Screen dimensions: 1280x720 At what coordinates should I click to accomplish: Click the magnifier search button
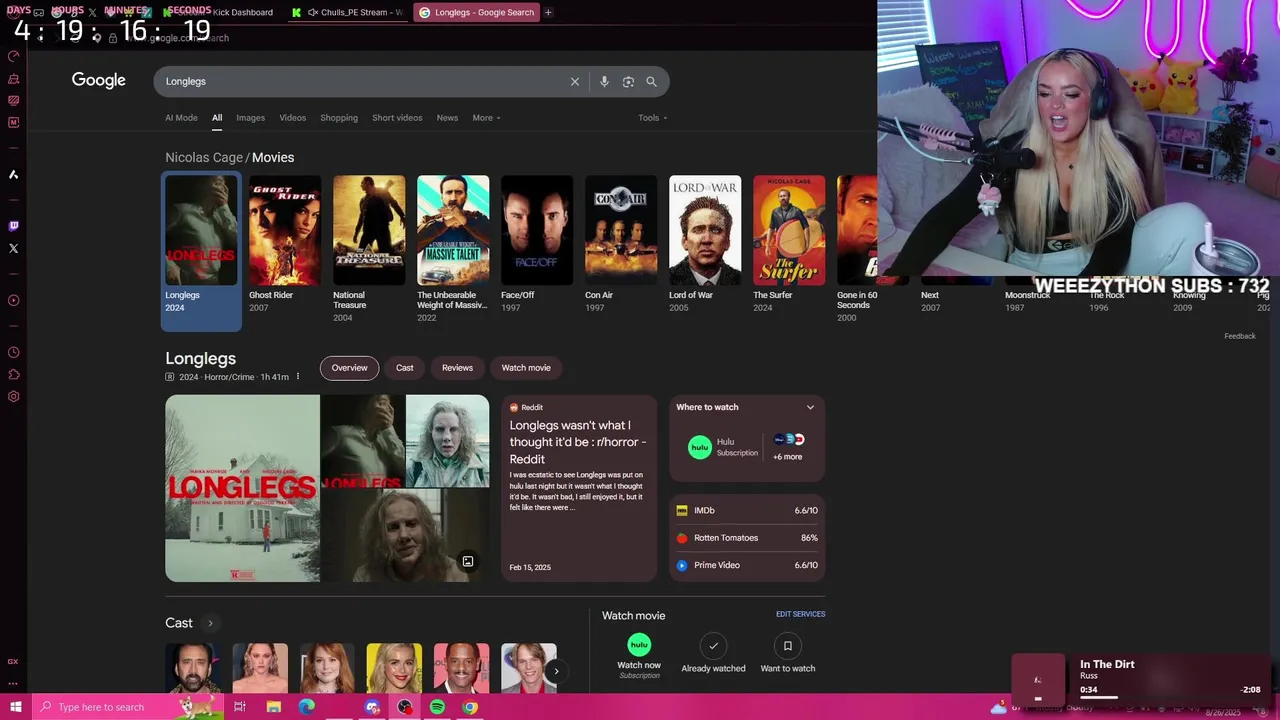pyautogui.click(x=651, y=82)
